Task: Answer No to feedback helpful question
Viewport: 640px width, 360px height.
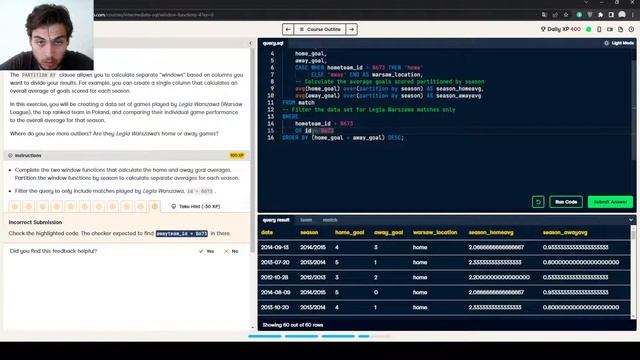Action: [x=231, y=251]
